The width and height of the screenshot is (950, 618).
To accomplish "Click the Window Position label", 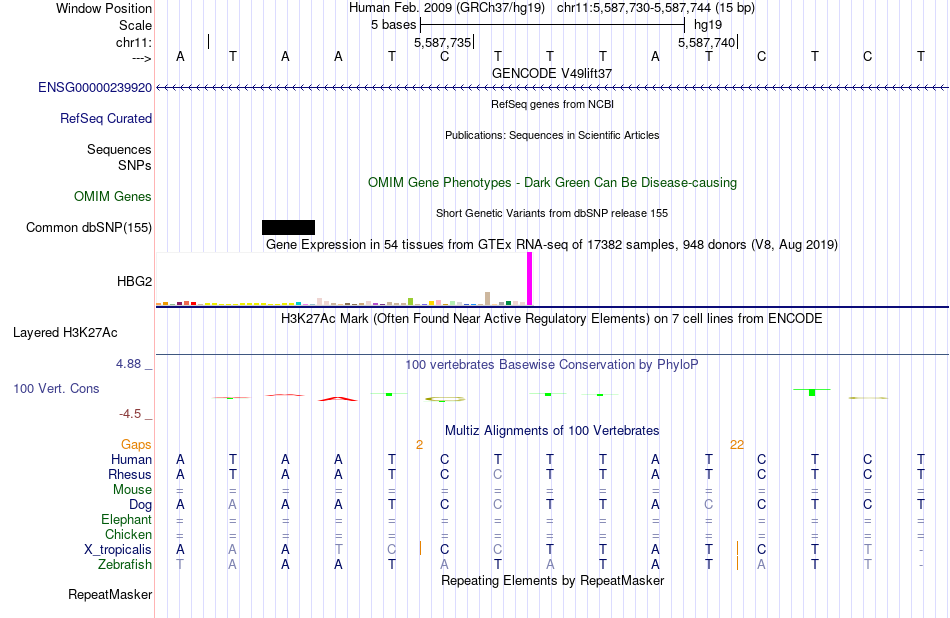I will 104,8.
